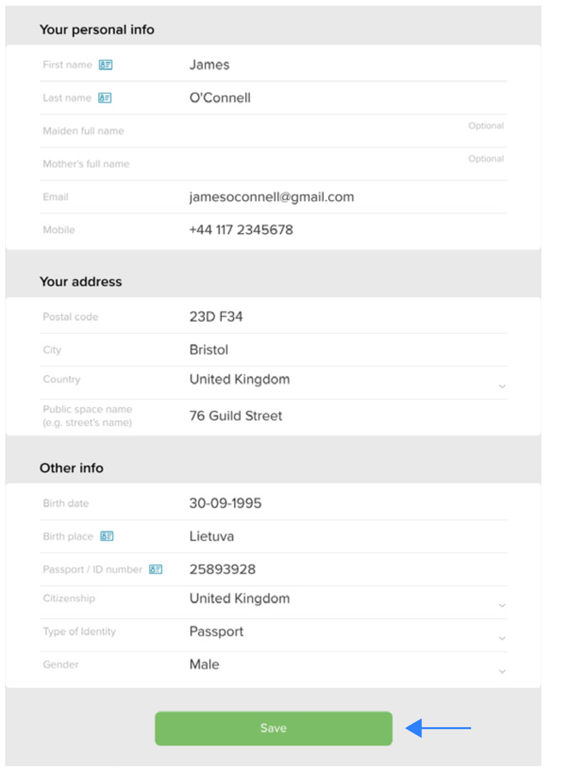Expand the Country dropdown chevron
The width and height of the screenshot is (566, 780).
[x=502, y=387]
